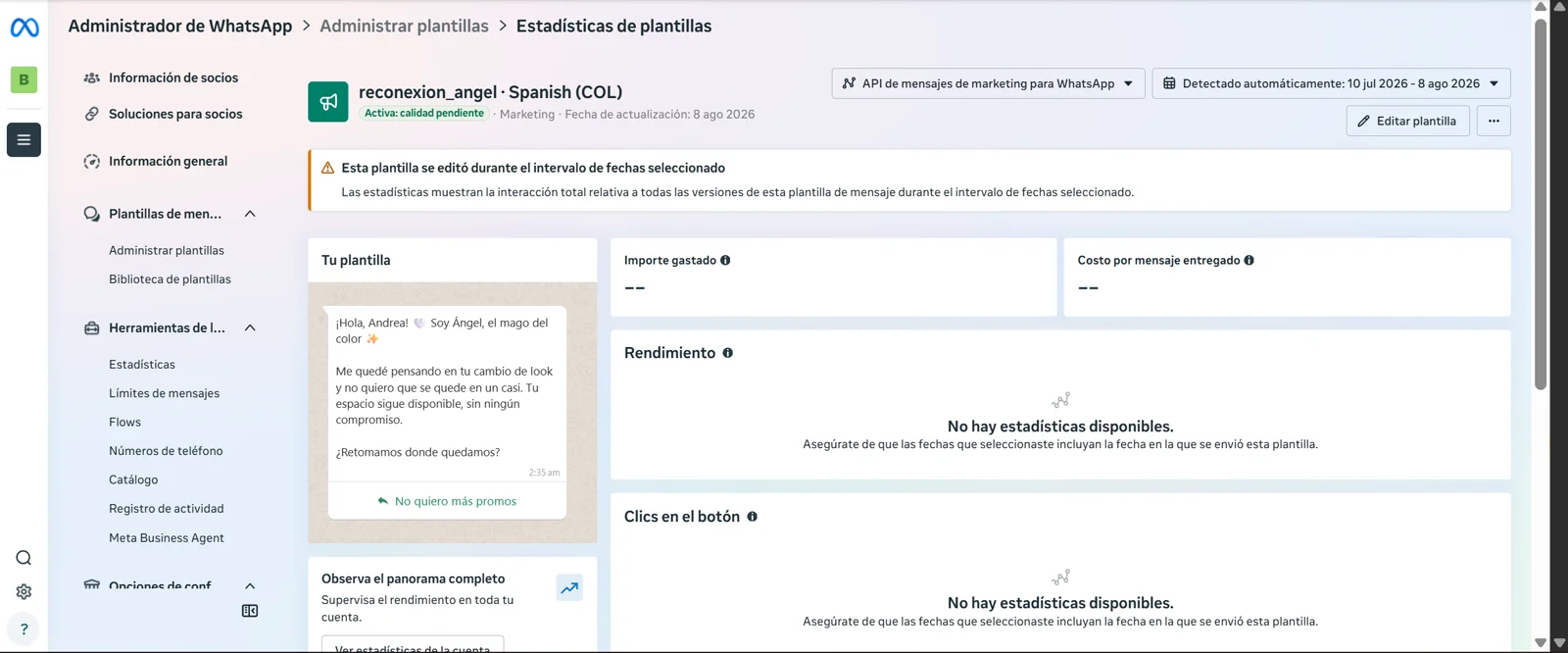Click the Plantillas de mensajes chat icon
The width and height of the screenshot is (1568, 653).
coord(92,214)
